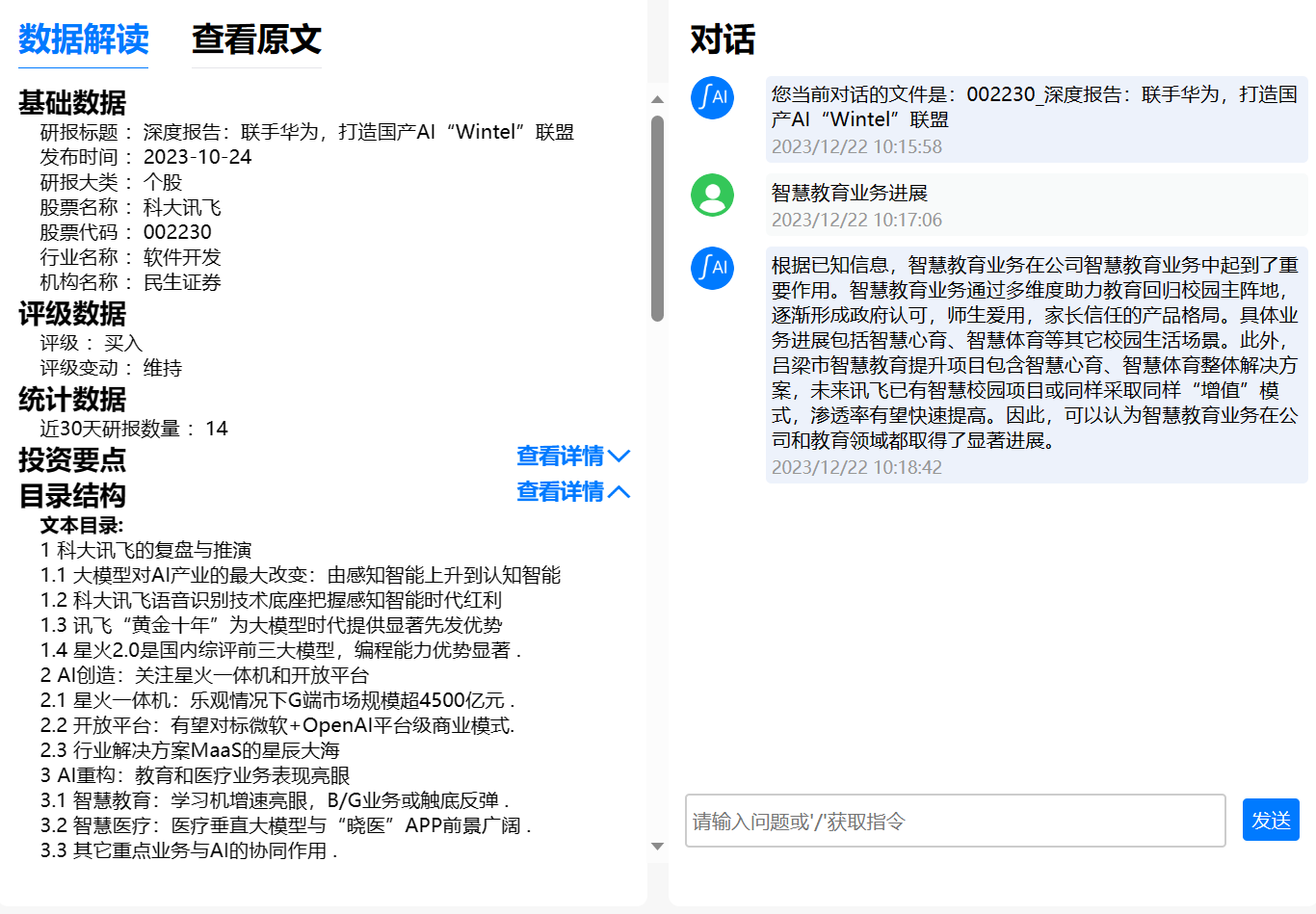Click the 统计数据 section heading
The image size is (1316, 914).
click(72, 400)
